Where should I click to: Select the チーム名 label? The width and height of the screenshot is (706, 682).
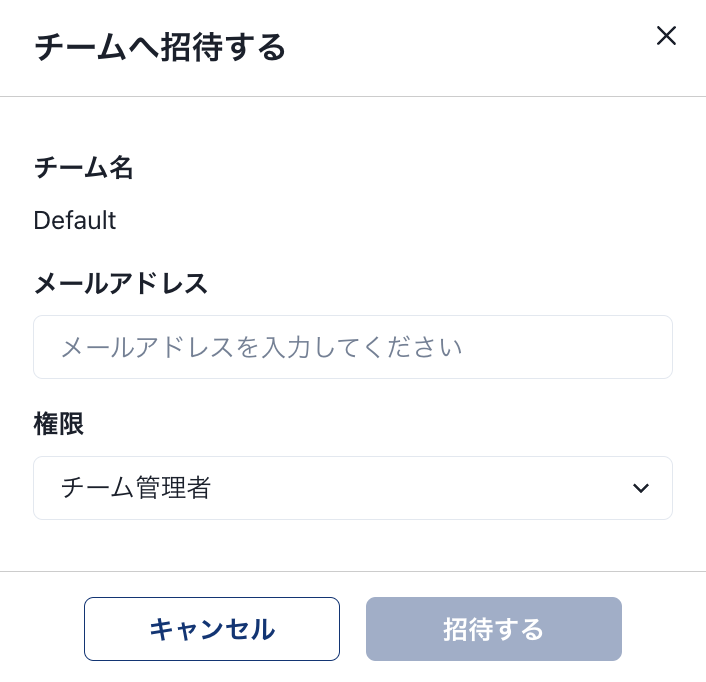pyautogui.click(x=84, y=168)
